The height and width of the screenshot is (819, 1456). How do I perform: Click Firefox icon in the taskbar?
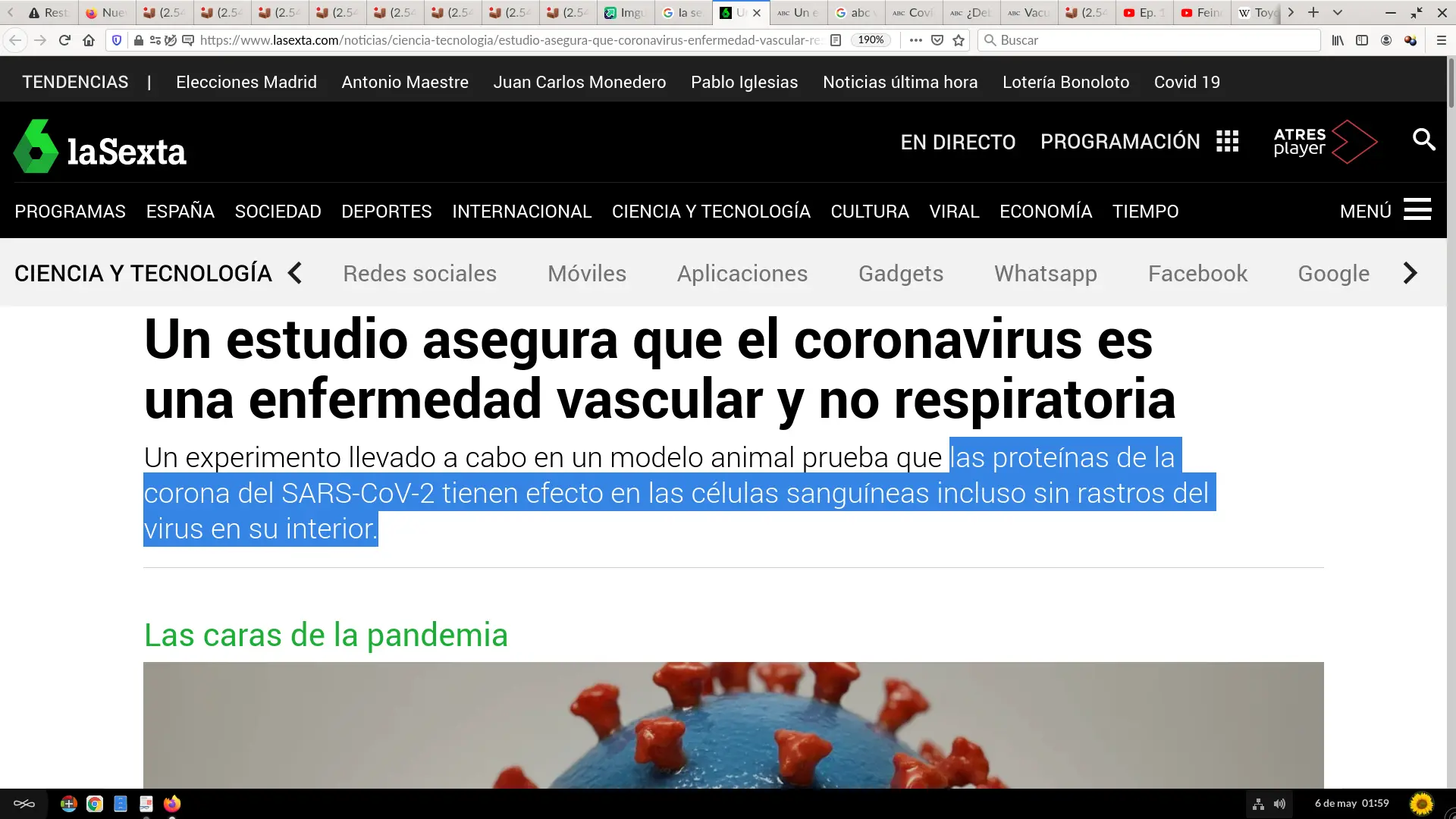click(172, 804)
